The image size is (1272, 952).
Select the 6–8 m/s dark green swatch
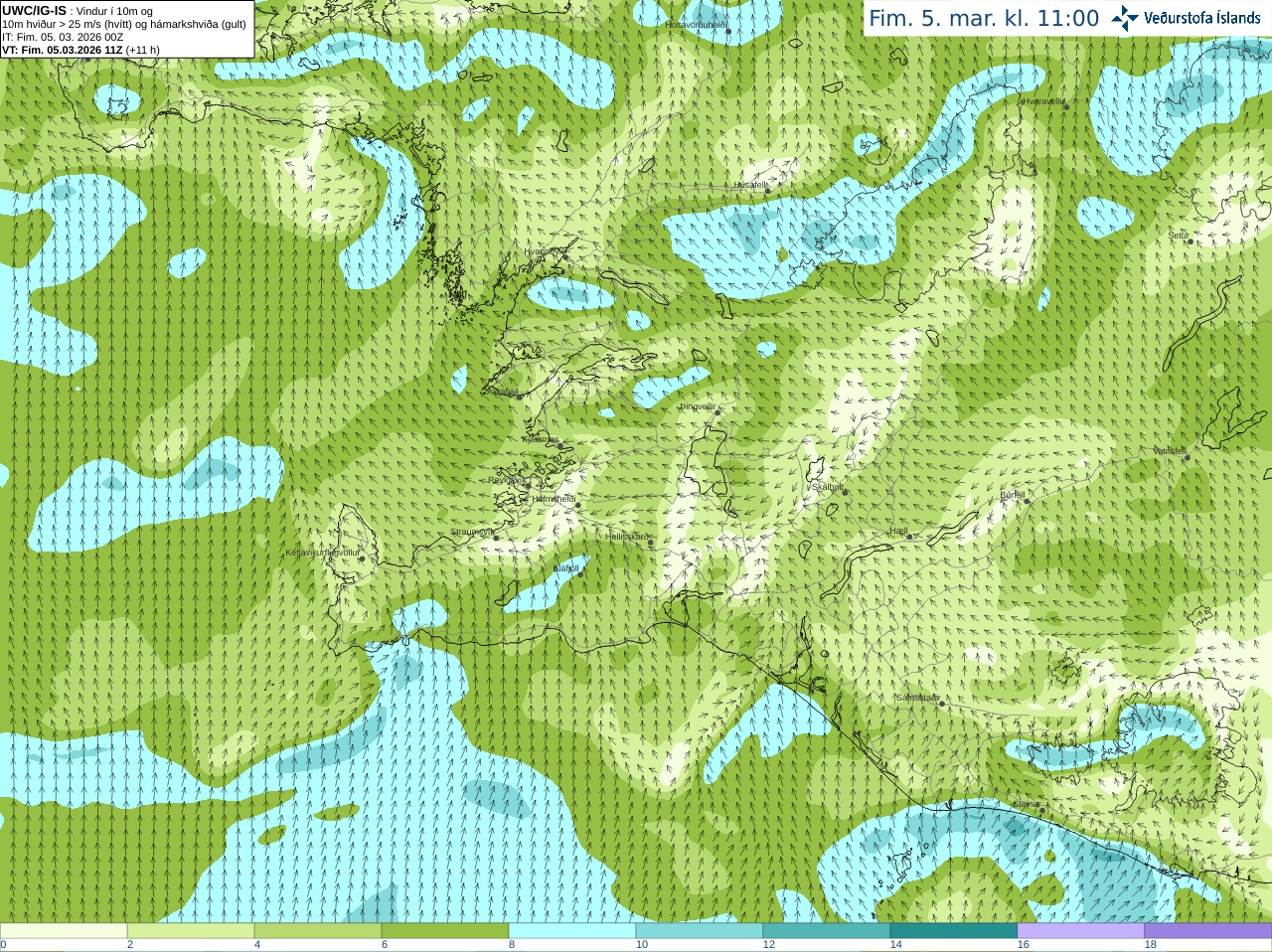pyautogui.click(x=445, y=931)
